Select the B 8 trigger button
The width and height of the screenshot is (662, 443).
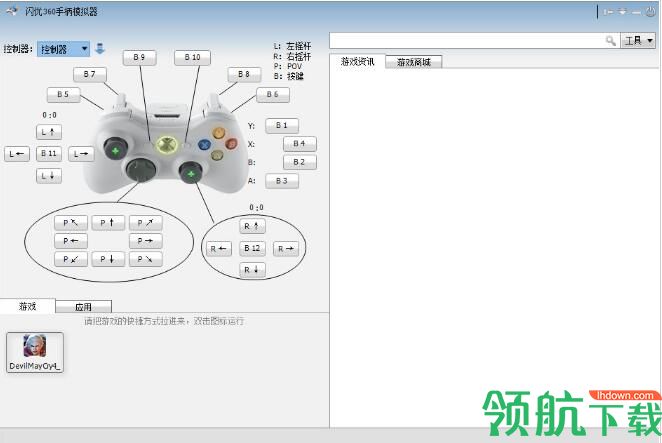point(244,74)
